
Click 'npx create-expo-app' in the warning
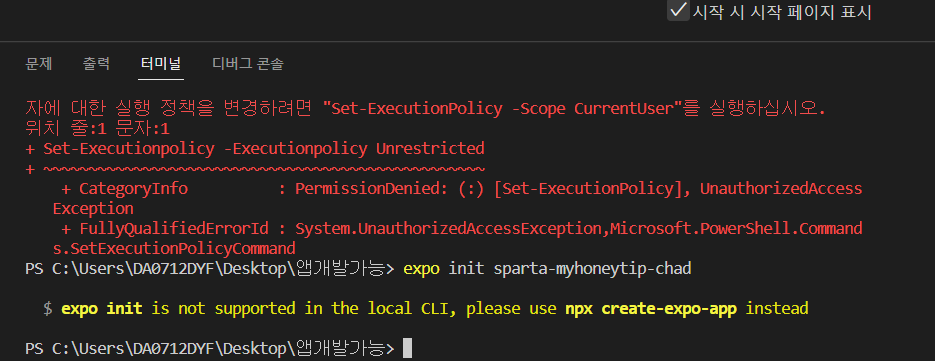point(651,308)
